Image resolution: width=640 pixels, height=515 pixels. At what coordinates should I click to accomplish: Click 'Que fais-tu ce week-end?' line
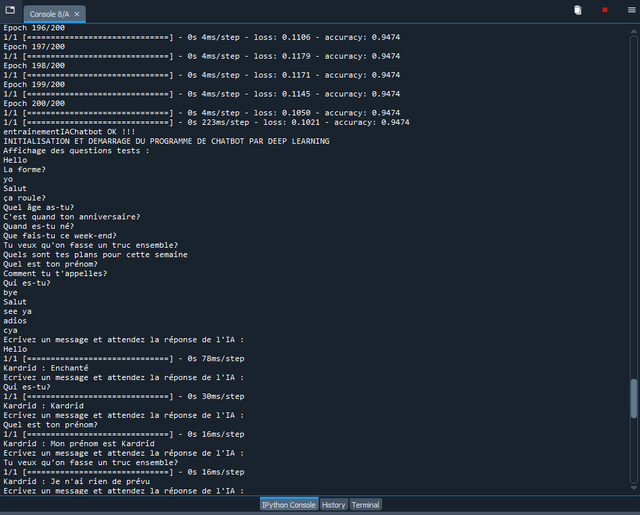point(60,235)
